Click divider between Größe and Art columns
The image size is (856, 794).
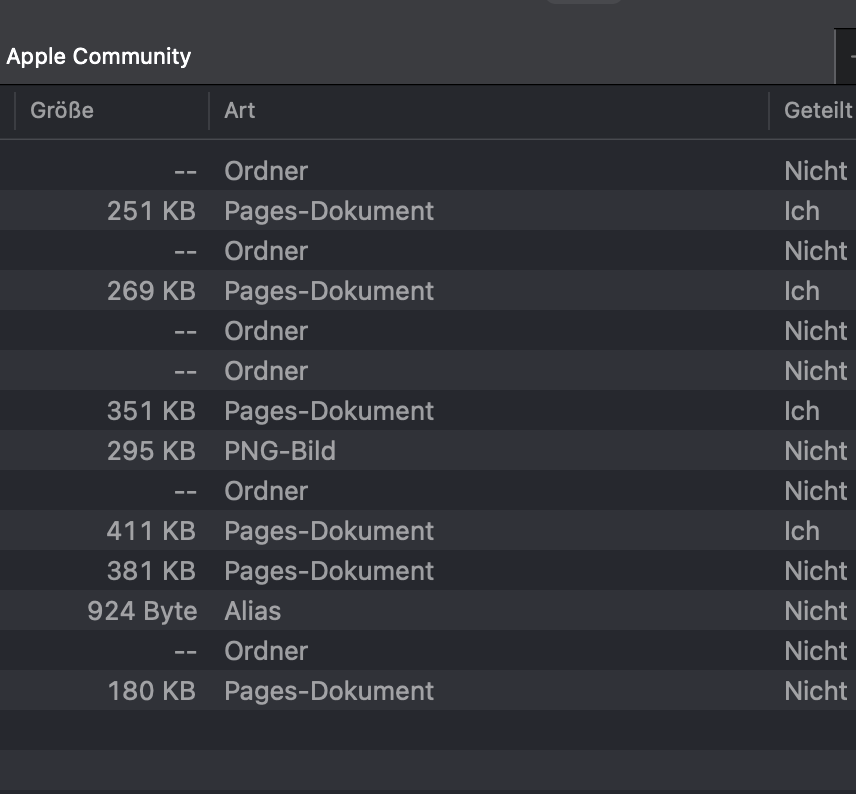208,110
